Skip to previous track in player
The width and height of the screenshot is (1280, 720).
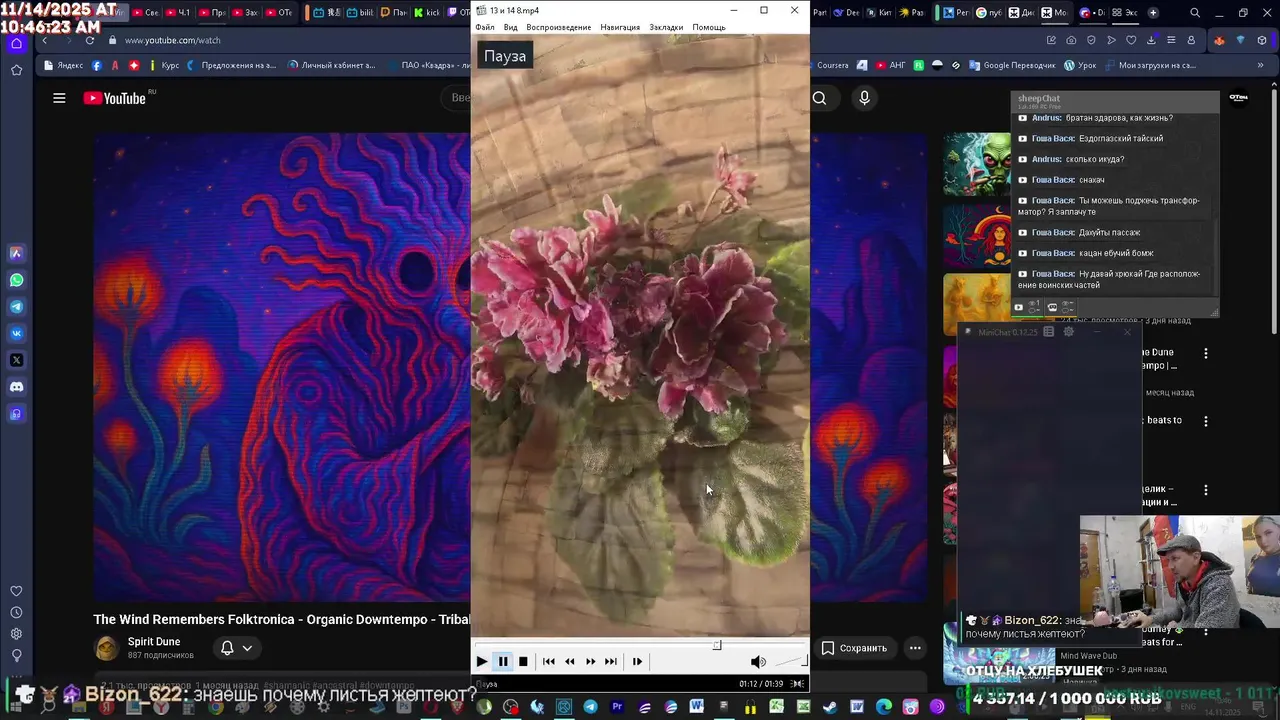tap(548, 662)
